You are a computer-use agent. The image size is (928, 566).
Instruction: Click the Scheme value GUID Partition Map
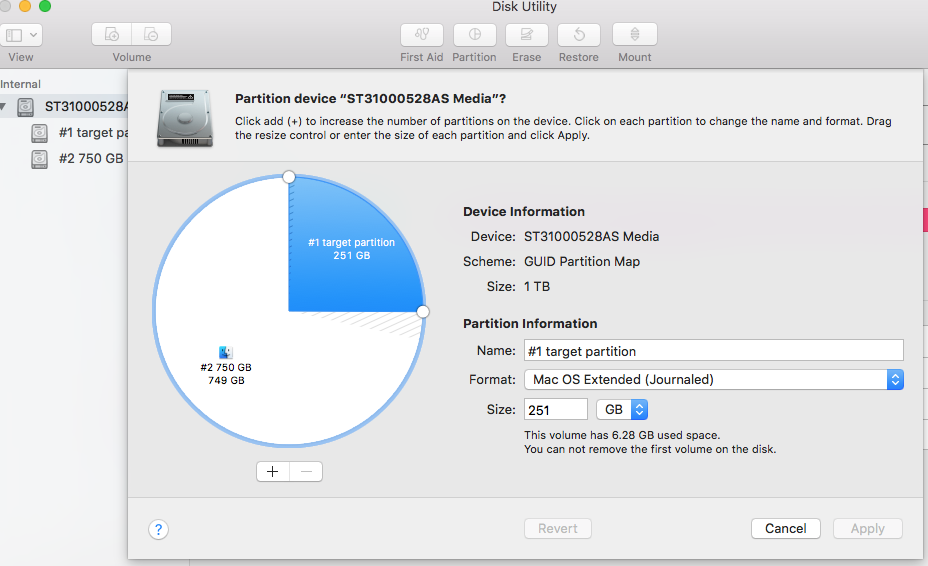[582, 262]
